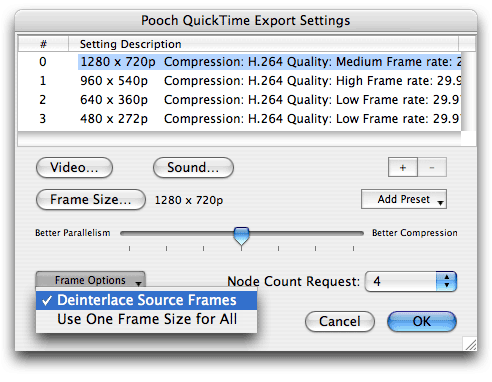Select setting row 3, 480 x 272p
Image resolution: width=492 pixels, height=382 pixels.
coord(240,119)
